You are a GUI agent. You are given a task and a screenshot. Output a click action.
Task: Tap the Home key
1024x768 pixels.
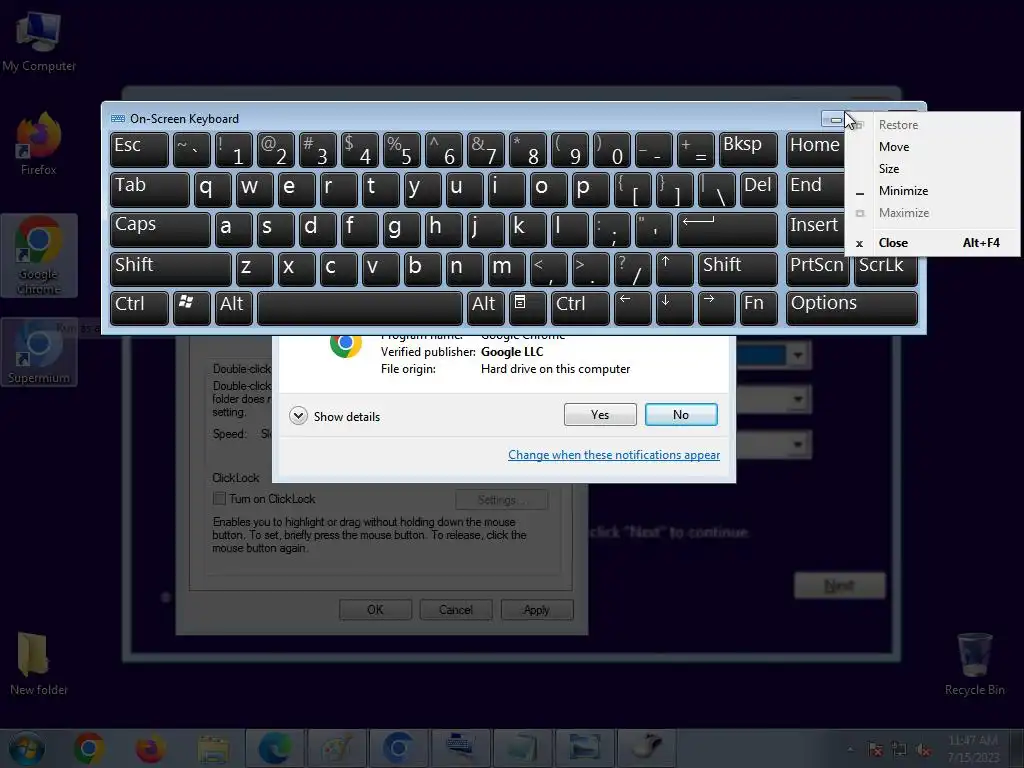pos(815,150)
